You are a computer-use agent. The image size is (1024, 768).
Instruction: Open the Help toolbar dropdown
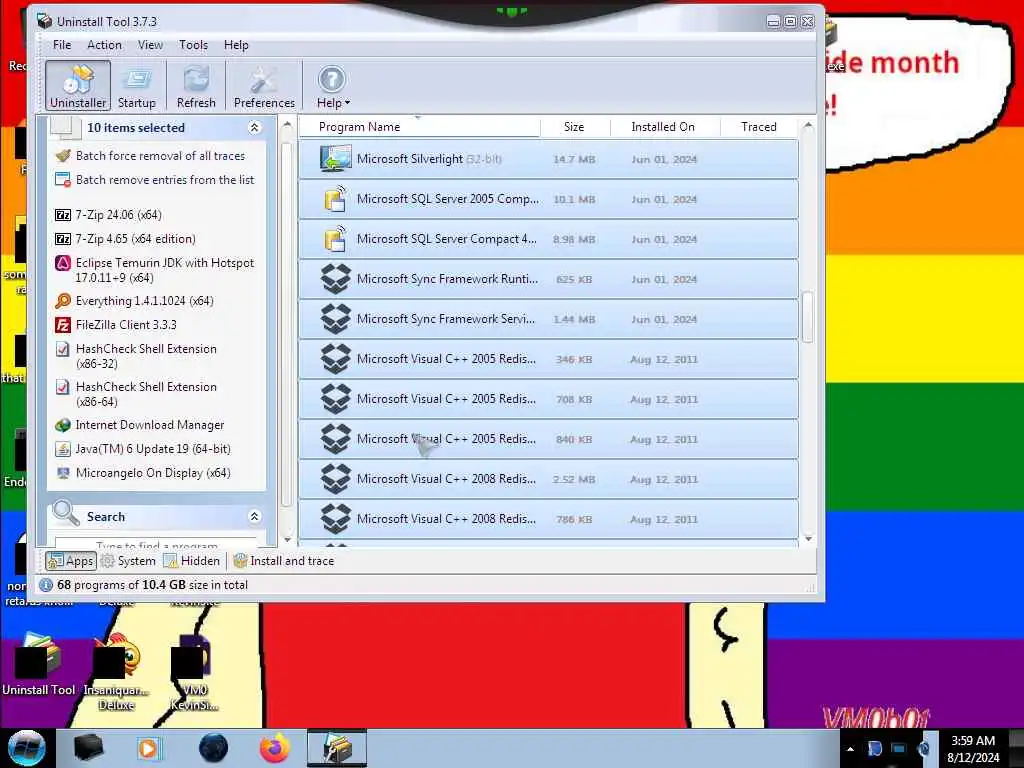(332, 86)
